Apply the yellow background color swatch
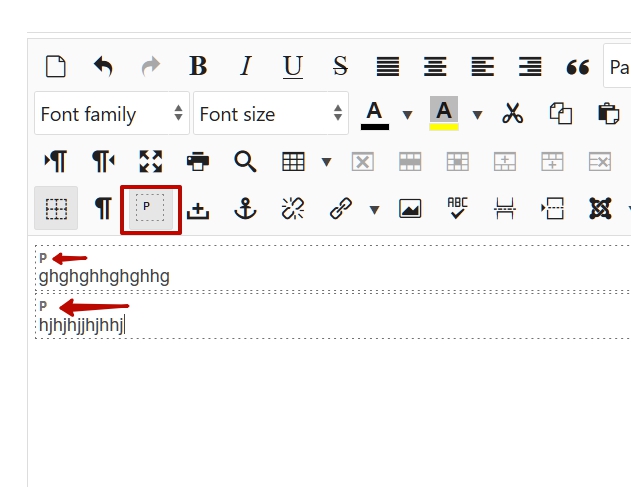 click(444, 114)
